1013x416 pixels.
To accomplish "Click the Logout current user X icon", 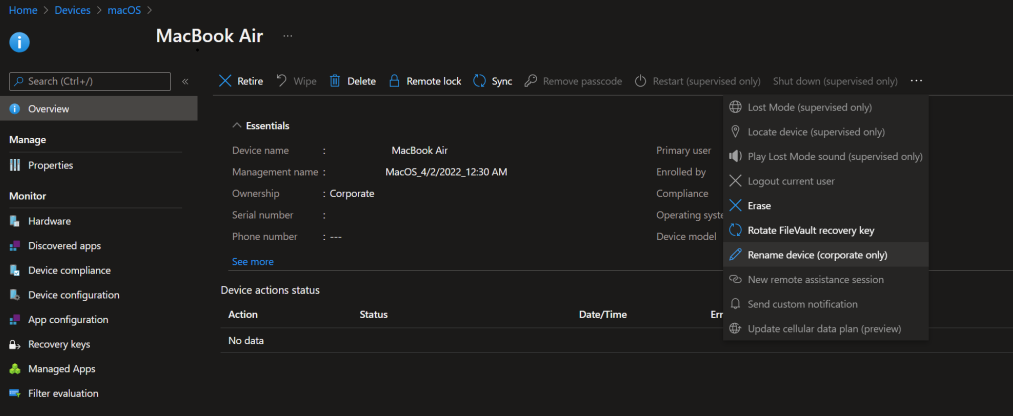I will click(735, 181).
